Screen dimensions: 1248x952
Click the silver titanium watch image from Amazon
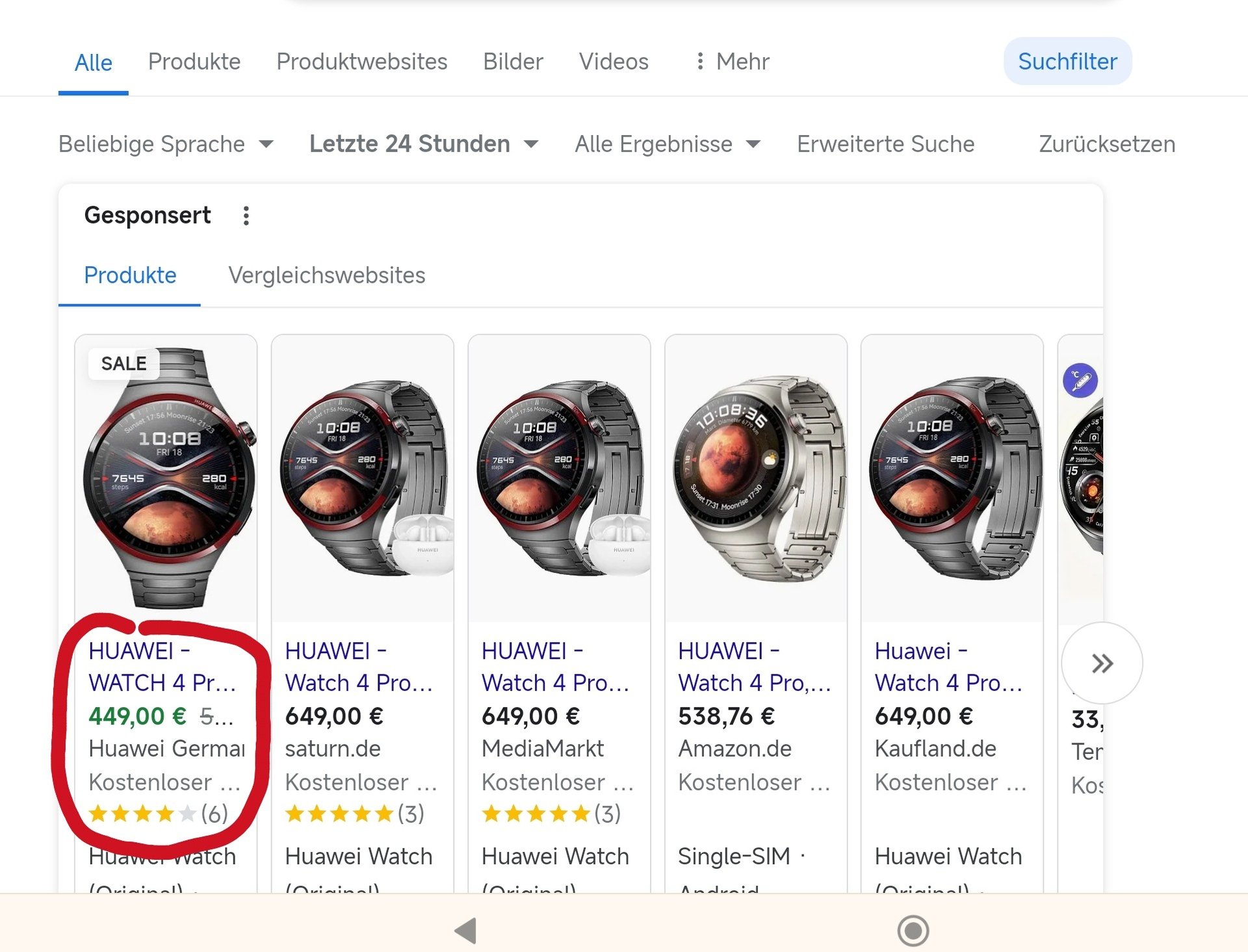click(x=756, y=478)
